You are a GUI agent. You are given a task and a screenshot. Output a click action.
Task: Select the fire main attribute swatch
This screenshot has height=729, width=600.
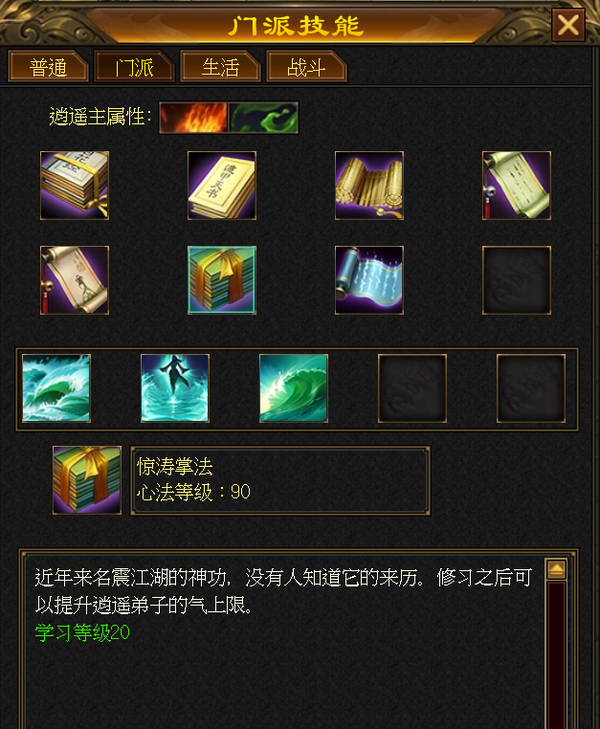(194, 118)
